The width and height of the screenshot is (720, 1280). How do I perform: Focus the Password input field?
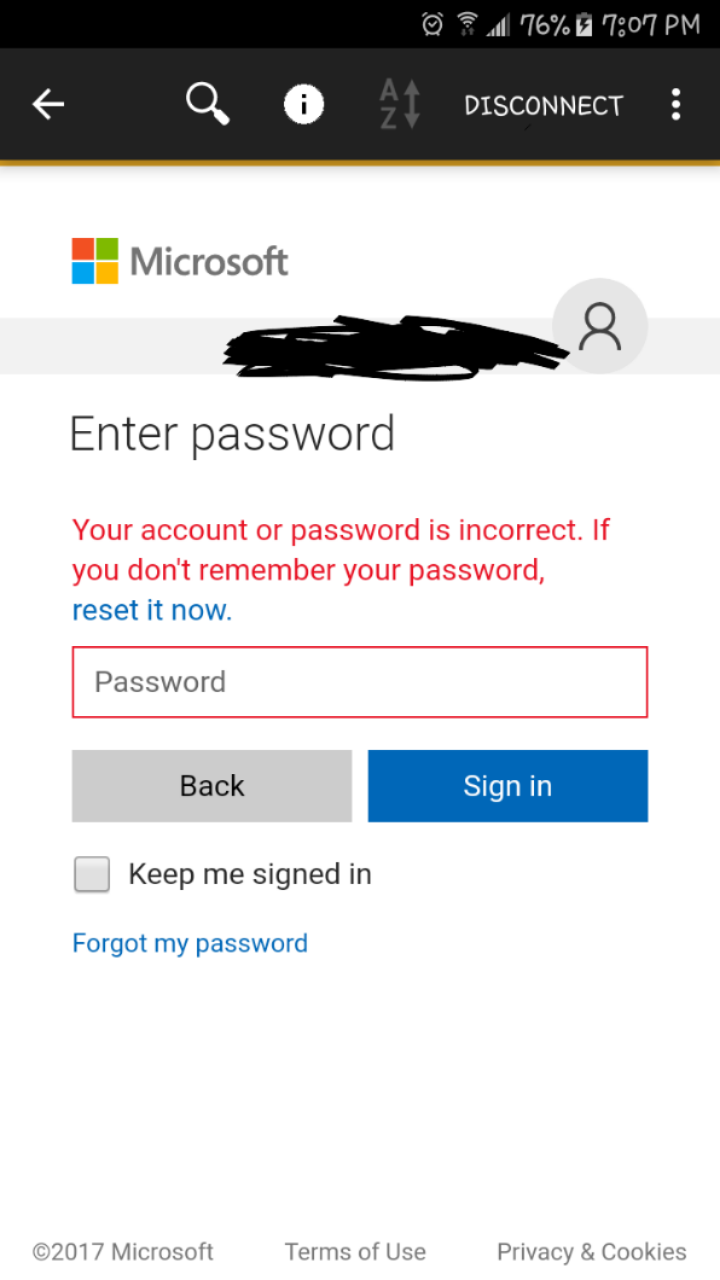click(360, 682)
